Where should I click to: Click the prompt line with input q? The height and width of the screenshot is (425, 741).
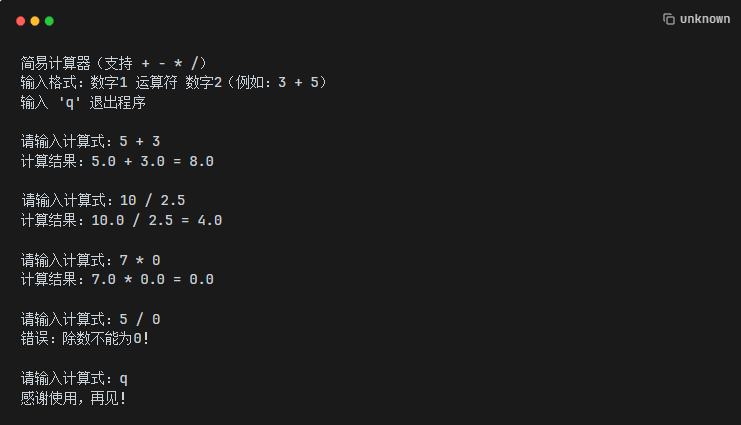coord(74,378)
